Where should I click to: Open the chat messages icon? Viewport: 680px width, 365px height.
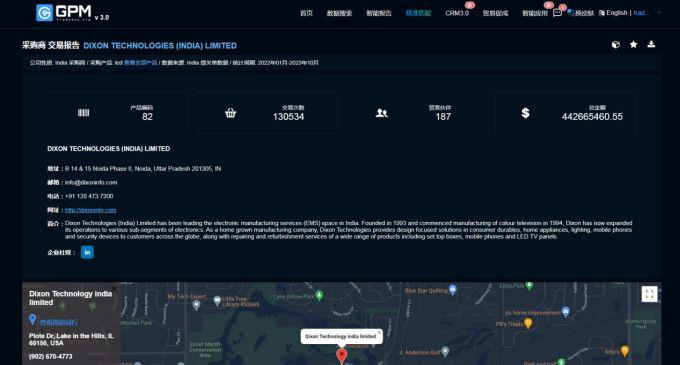557,13
